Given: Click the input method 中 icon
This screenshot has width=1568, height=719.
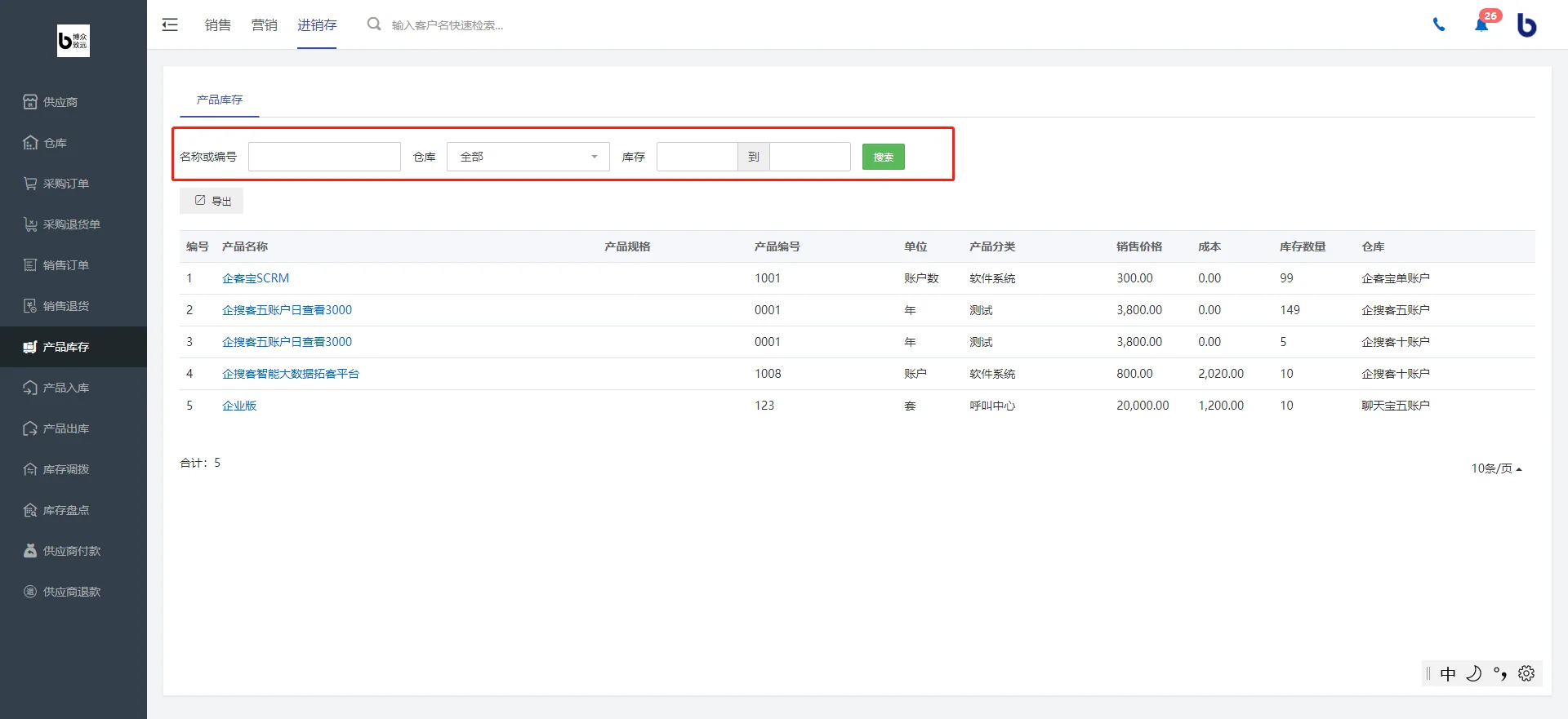Looking at the screenshot, I should click(x=1448, y=674).
